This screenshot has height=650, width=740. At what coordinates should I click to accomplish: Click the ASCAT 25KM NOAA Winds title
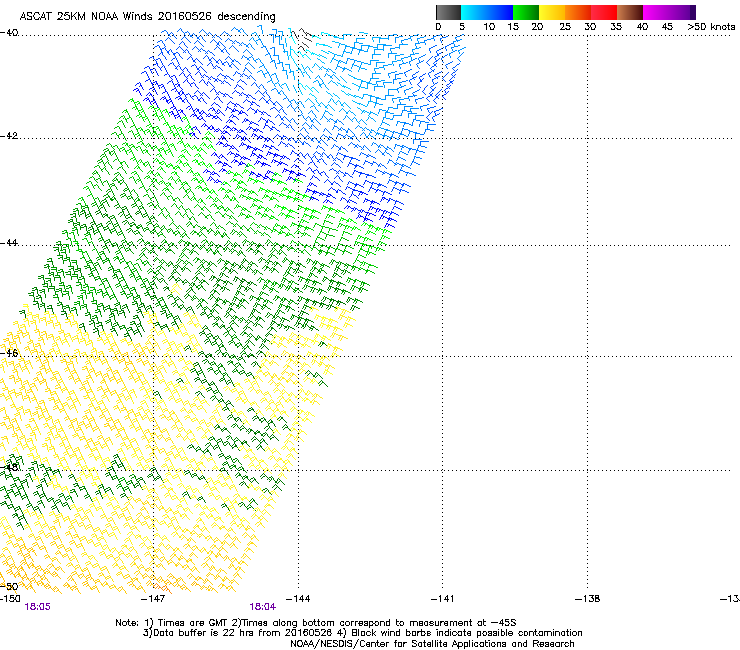[x=147, y=17]
